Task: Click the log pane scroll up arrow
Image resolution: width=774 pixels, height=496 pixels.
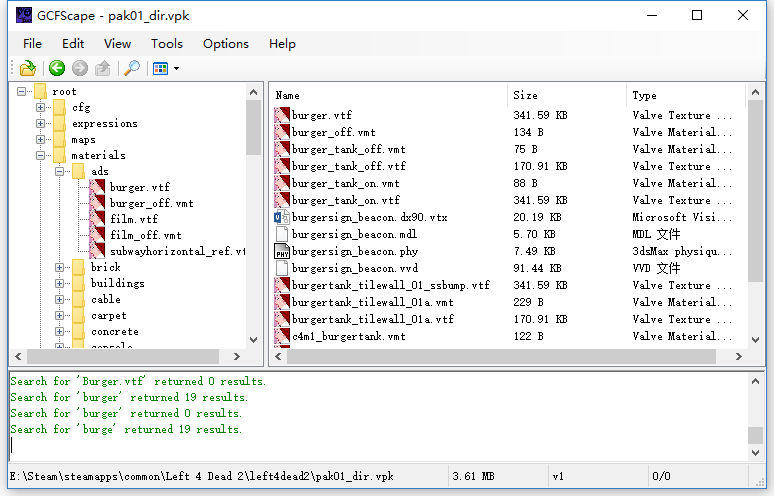Action: (755, 381)
